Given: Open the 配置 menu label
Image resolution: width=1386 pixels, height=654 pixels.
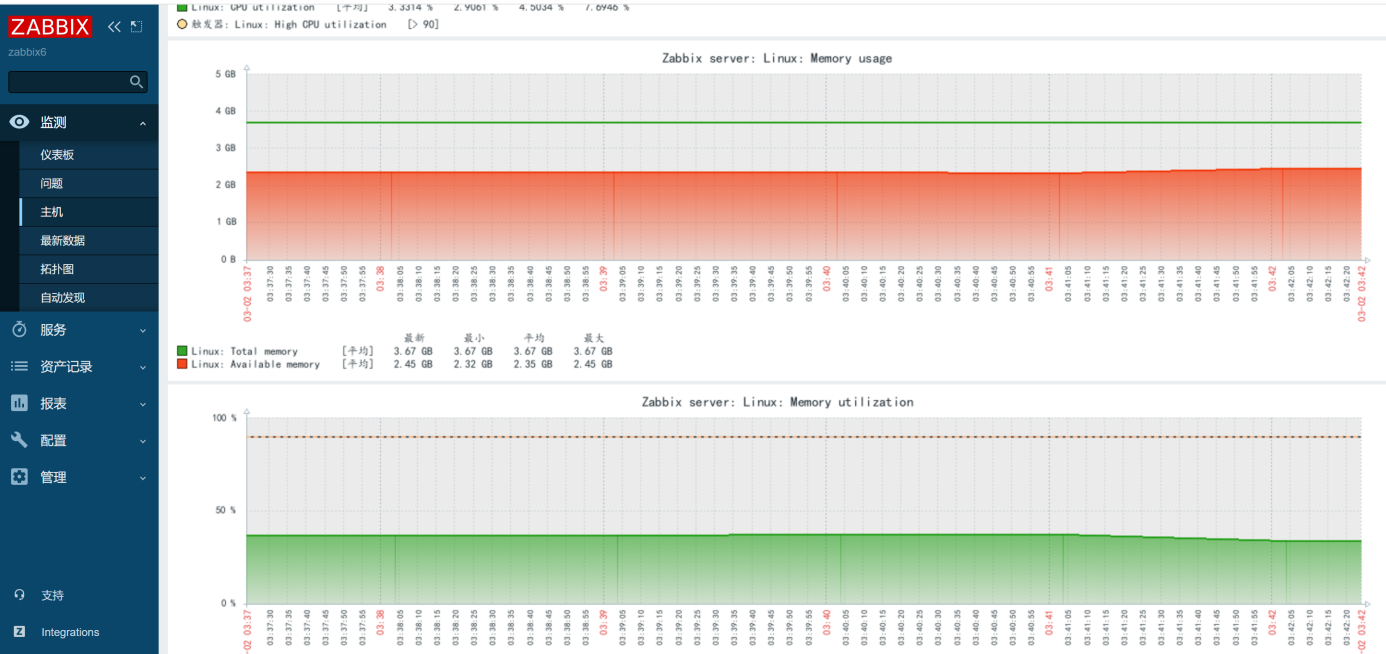Looking at the screenshot, I should [53, 440].
